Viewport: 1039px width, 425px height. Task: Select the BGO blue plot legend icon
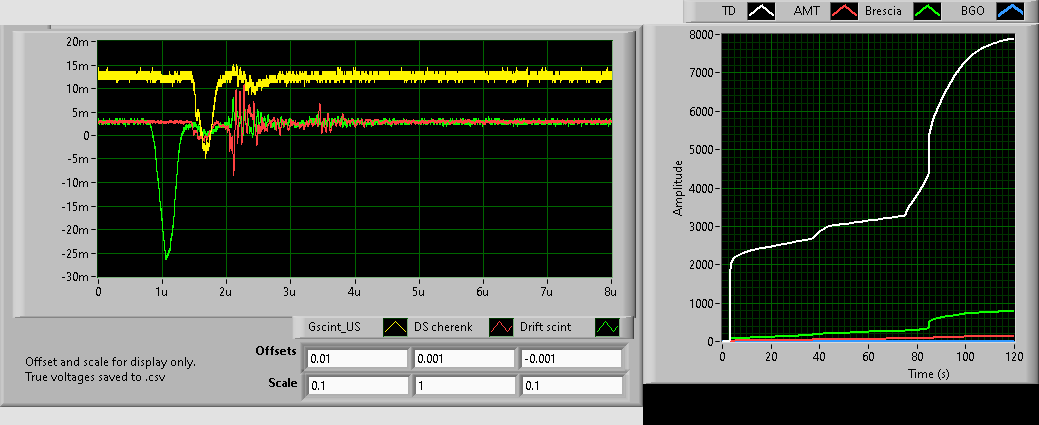coord(1010,11)
